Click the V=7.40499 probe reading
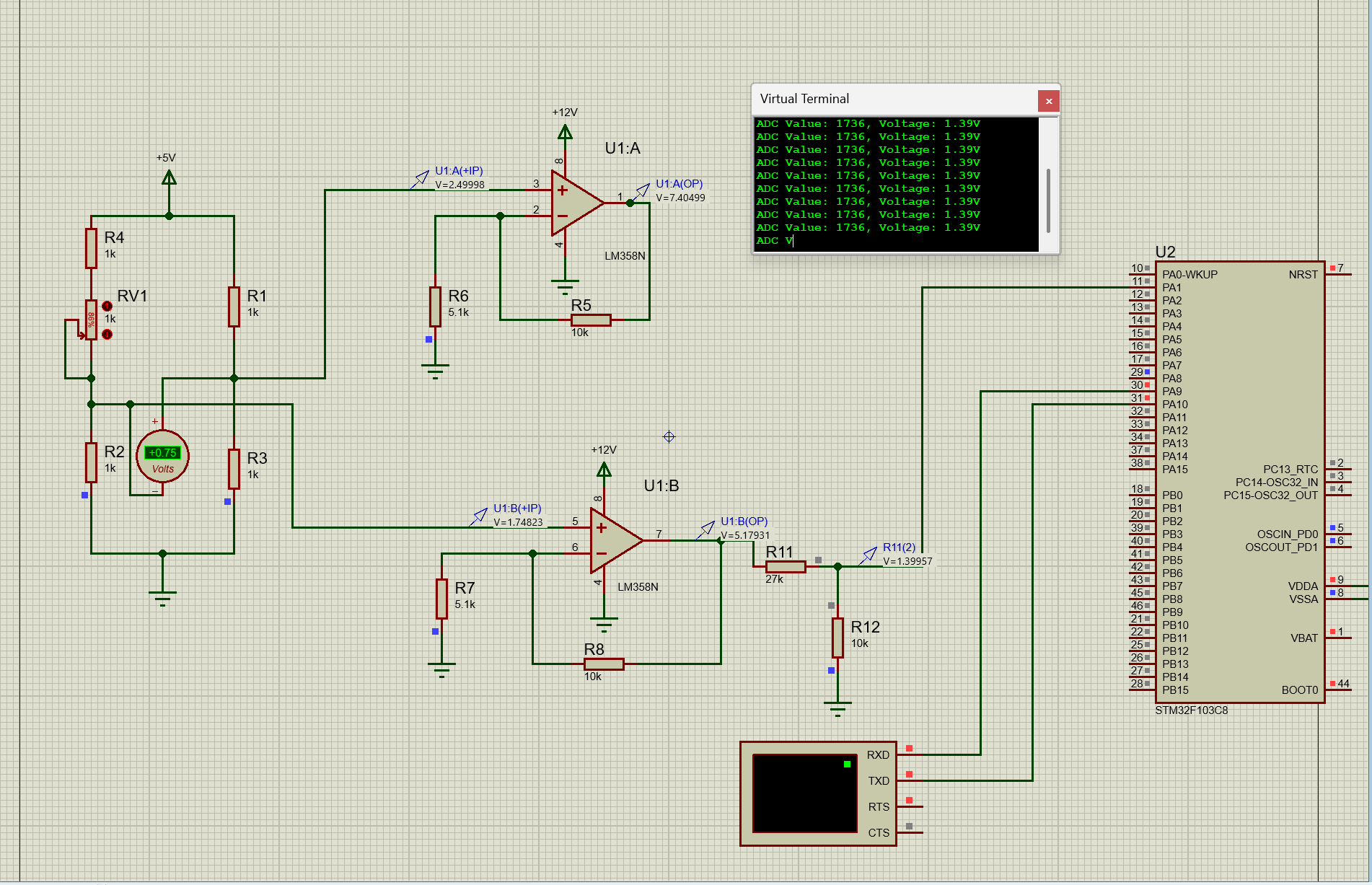The image size is (1372, 885). pyautogui.click(x=680, y=198)
